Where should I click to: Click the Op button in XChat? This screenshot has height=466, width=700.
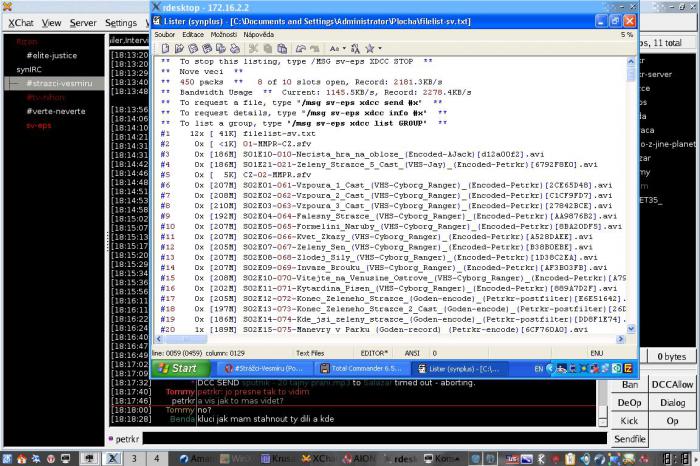(672, 421)
